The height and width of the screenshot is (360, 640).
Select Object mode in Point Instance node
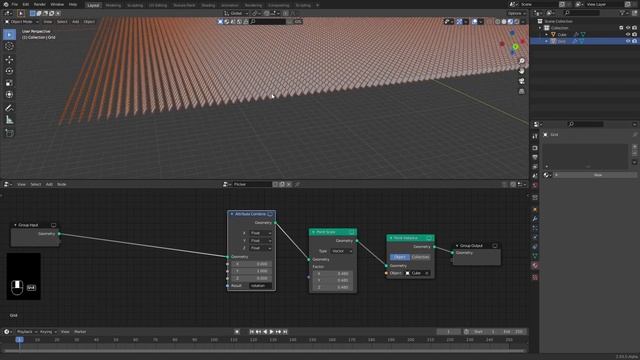coord(400,257)
